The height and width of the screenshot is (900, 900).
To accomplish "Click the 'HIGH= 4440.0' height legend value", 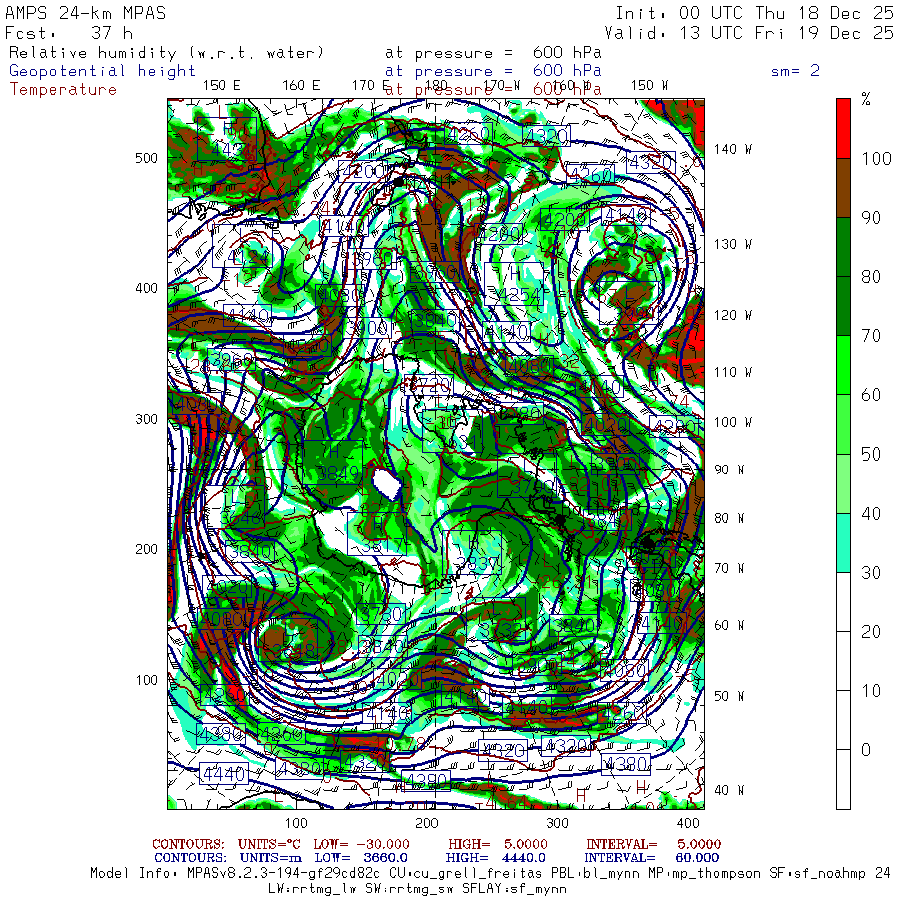I will pyautogui.click(x=495, y=858).
